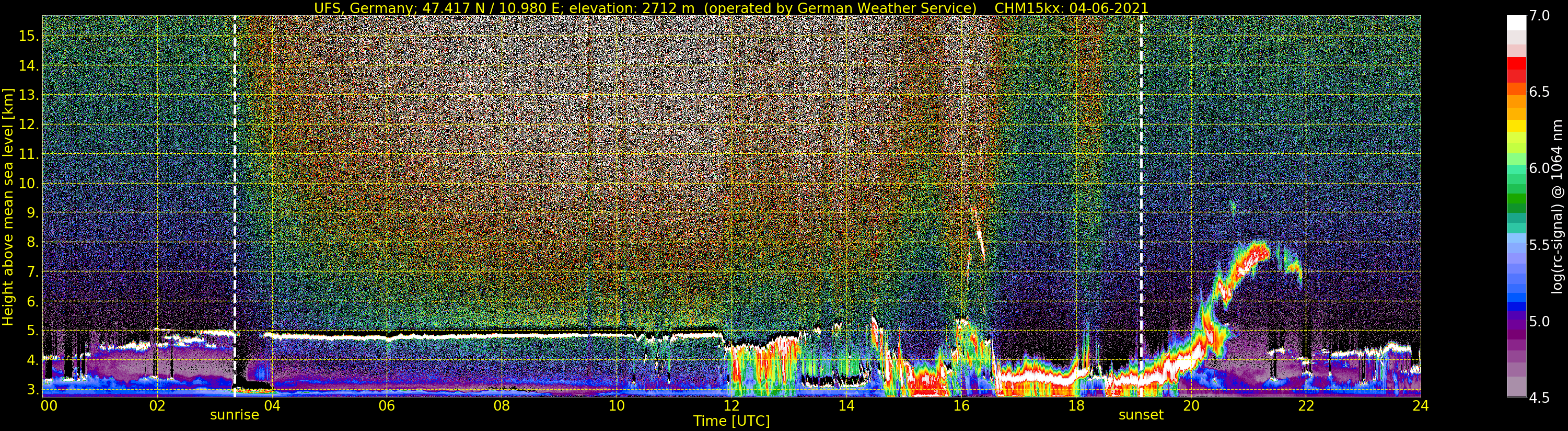The width and height of the screenshot is (1568, 431).
Task: Click the '6.' height axis tick
Action: point(32,301)
